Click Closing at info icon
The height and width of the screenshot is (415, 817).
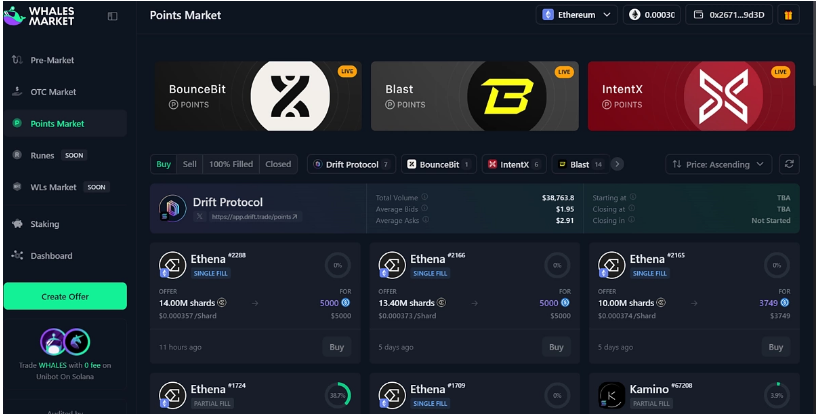tap(632, 209)
